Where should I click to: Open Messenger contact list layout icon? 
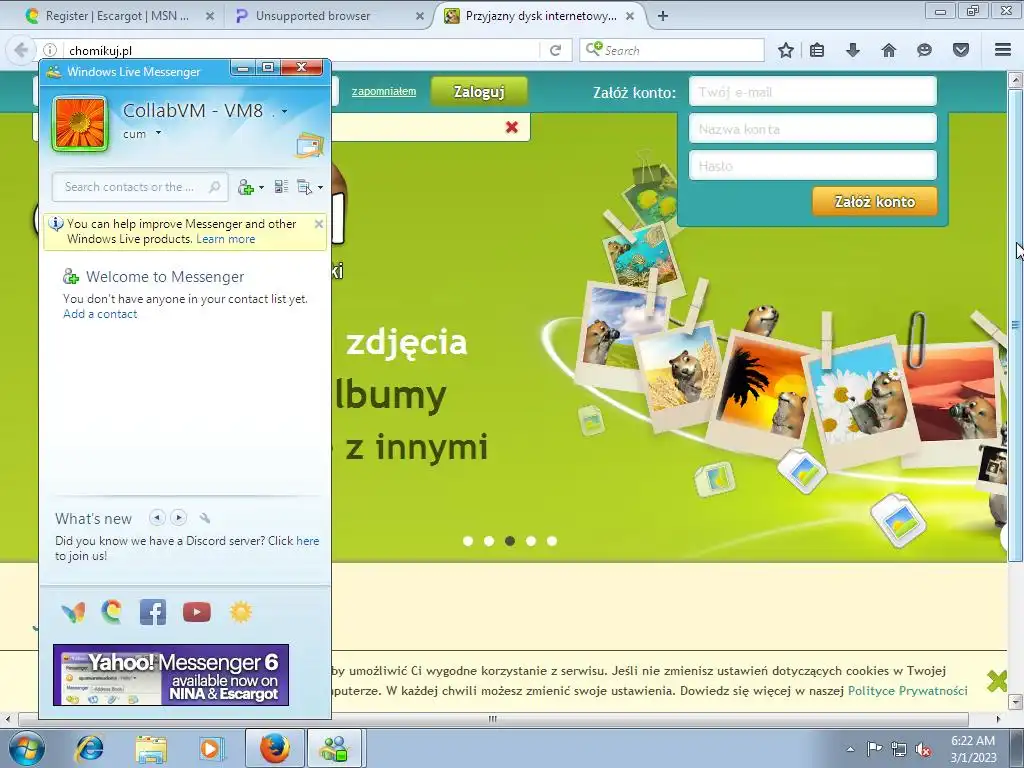[281, 187]
